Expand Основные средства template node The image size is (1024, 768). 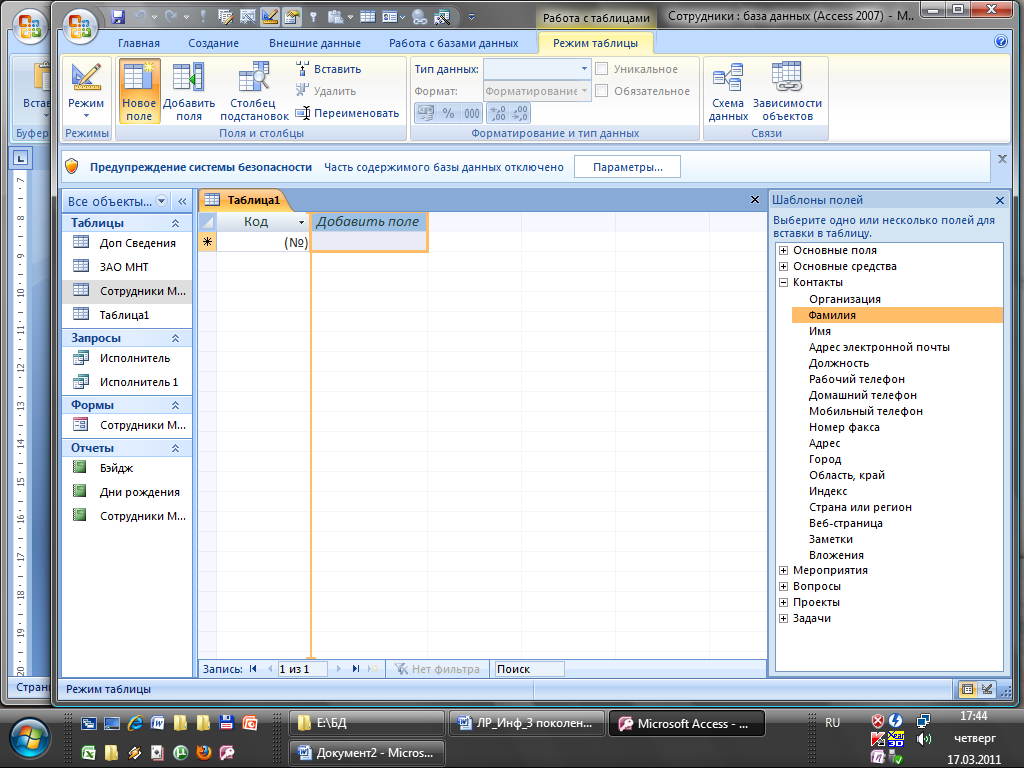click(783, 266)
